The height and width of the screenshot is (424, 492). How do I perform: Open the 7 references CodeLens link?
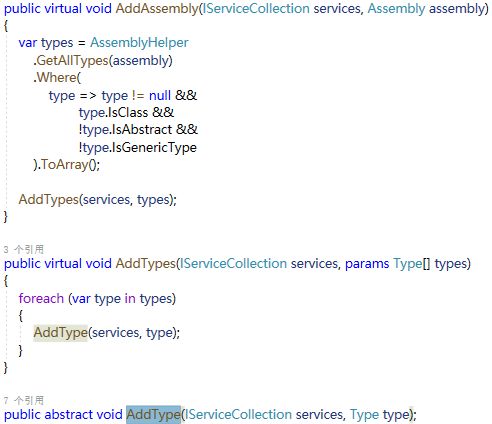point(24,400)
